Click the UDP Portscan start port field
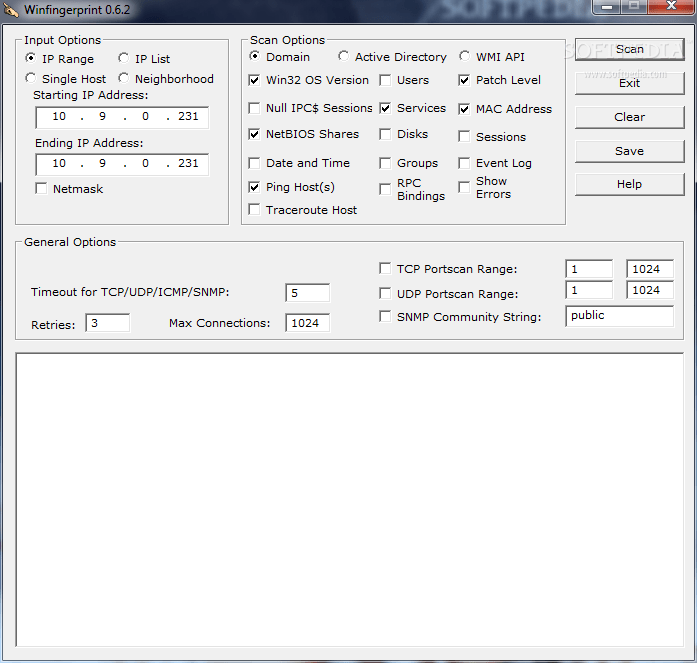Viewport: 697px width, 663px height. (589, 290)
